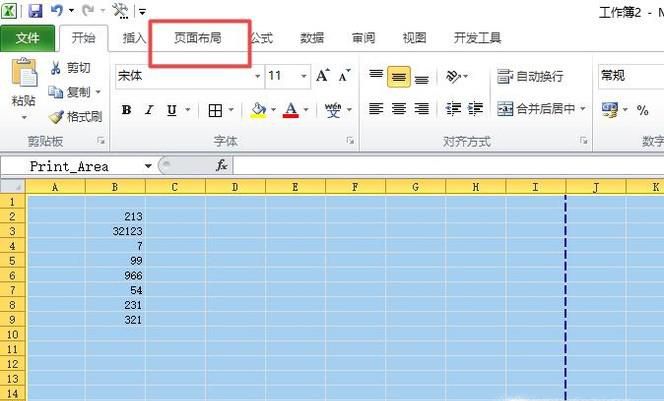Increase font size with large A icon
The height and width of the screenshot is (401, 664).
323,76
